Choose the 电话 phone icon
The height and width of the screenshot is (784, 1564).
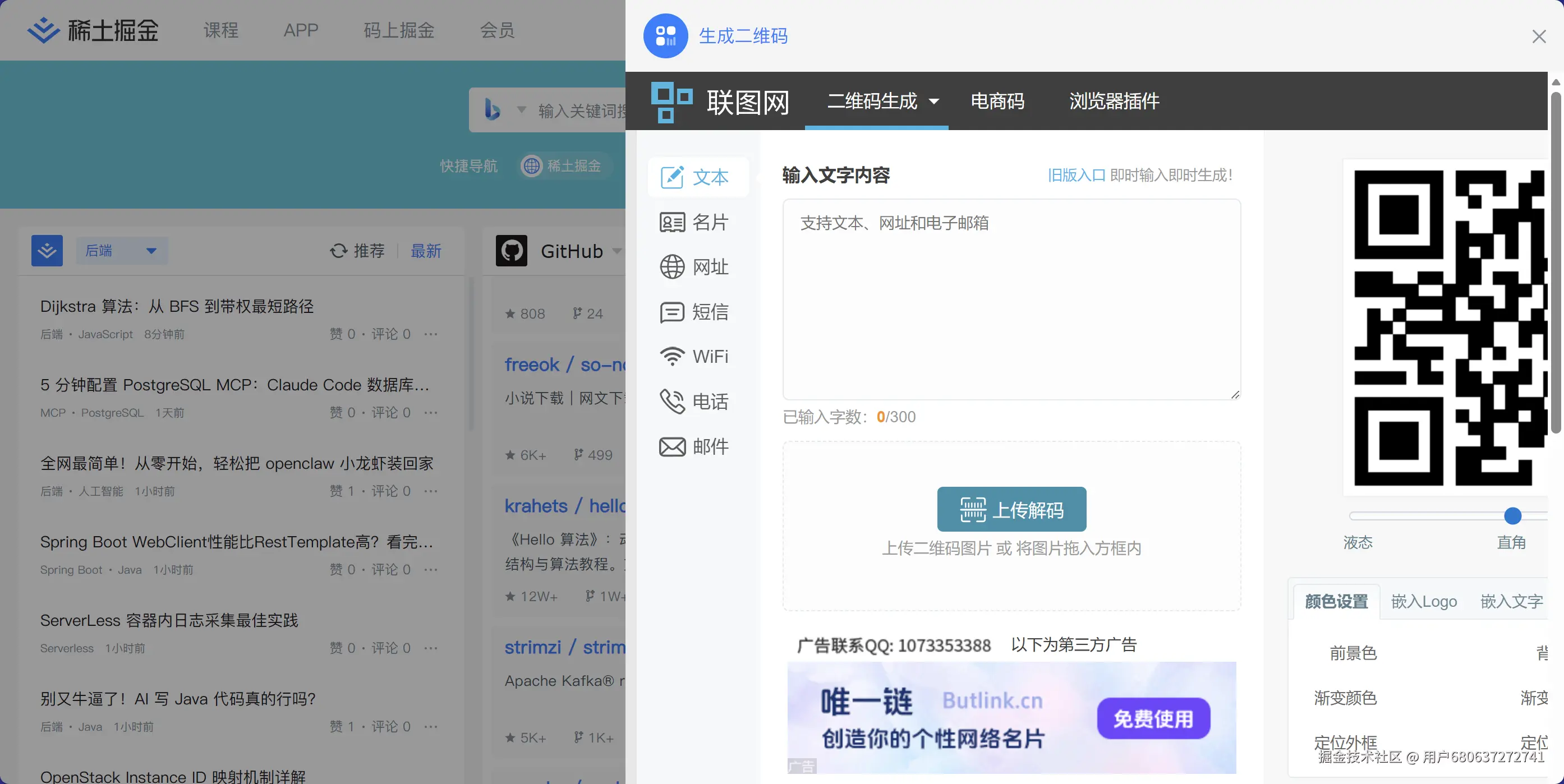(672, 402)
